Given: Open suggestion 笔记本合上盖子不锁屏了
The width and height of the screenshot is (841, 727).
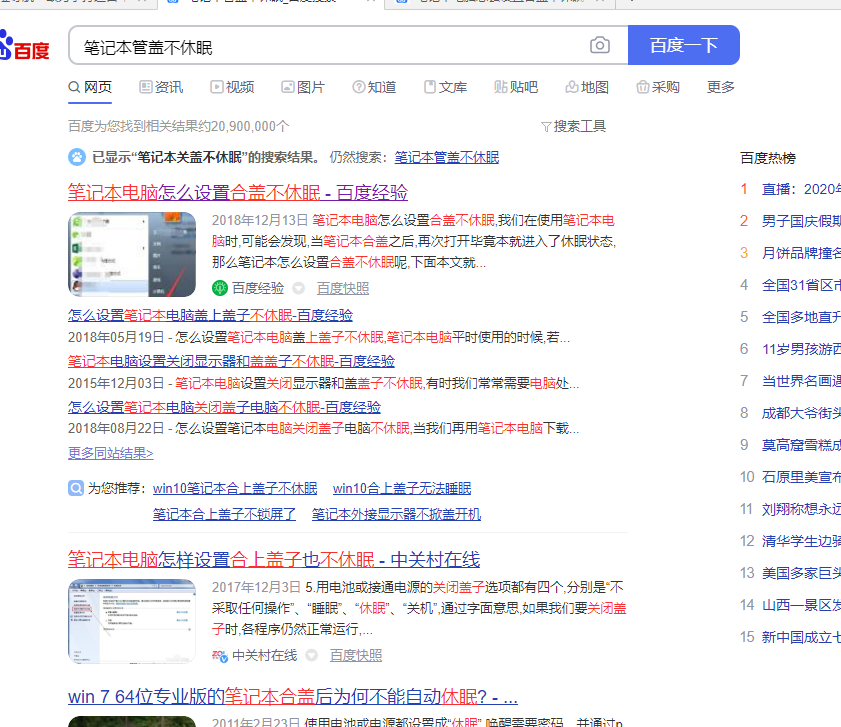Looking at the screenshot, I should 224,515.
